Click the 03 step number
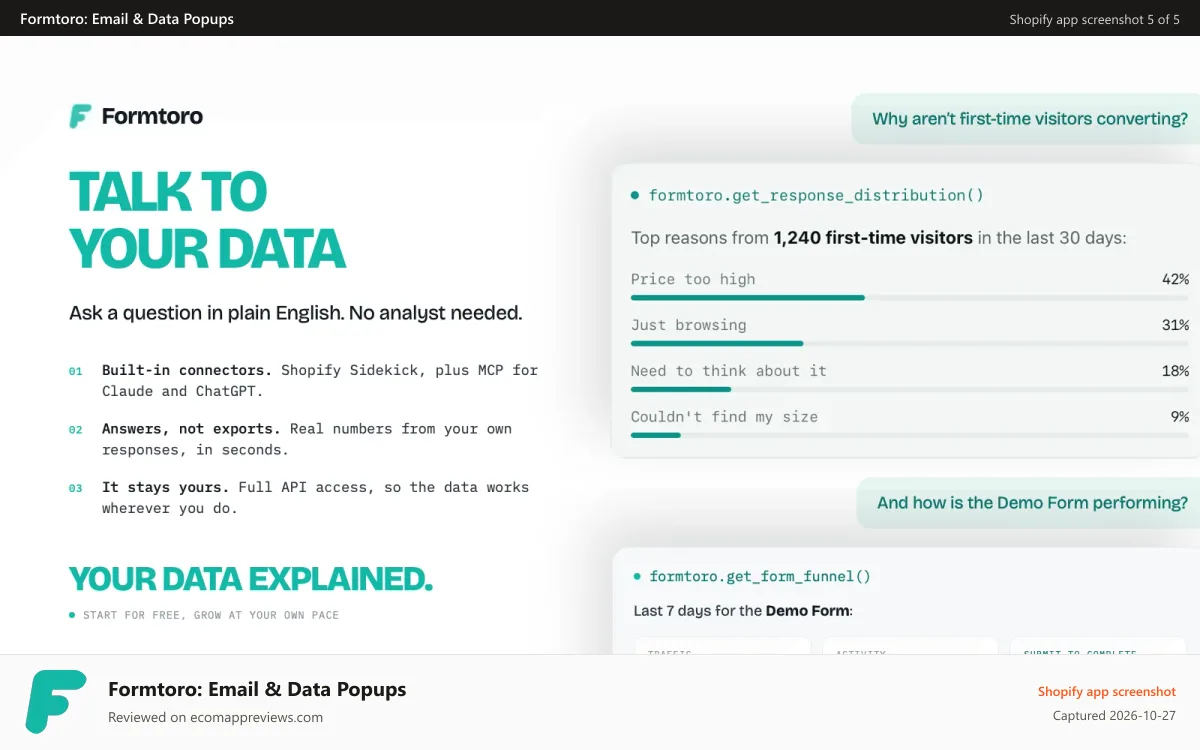This screenshot has height=750, width=1200. pos(75,489)
